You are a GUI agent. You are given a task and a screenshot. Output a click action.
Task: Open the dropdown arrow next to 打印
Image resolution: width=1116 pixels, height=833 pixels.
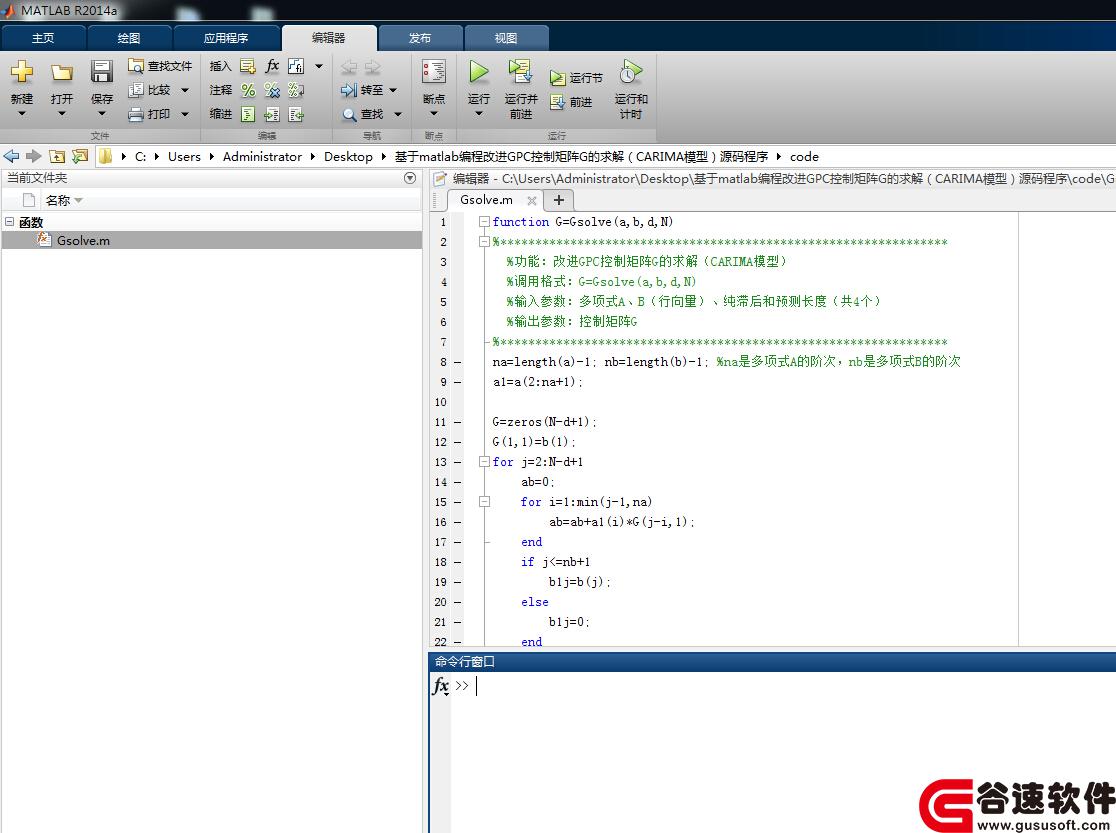(185, 114)
